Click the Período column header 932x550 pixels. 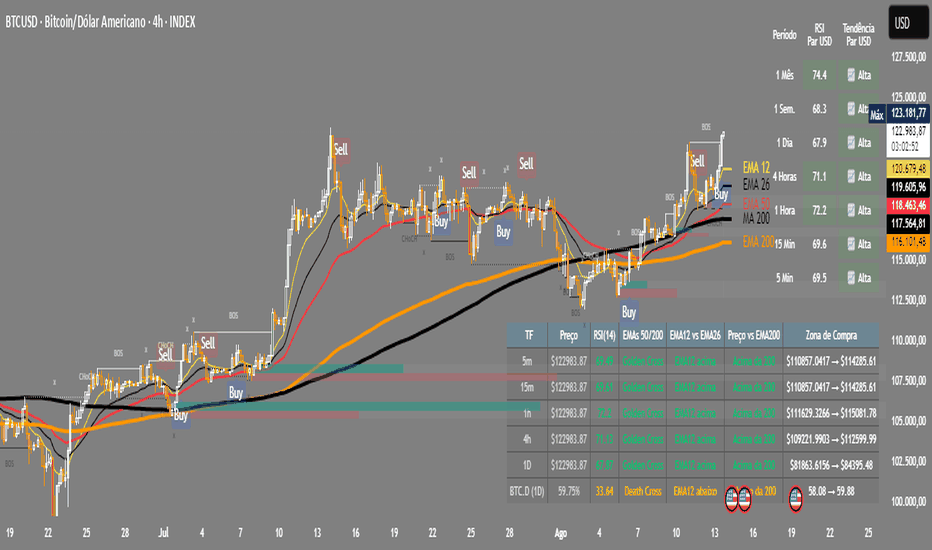[785, 35]
